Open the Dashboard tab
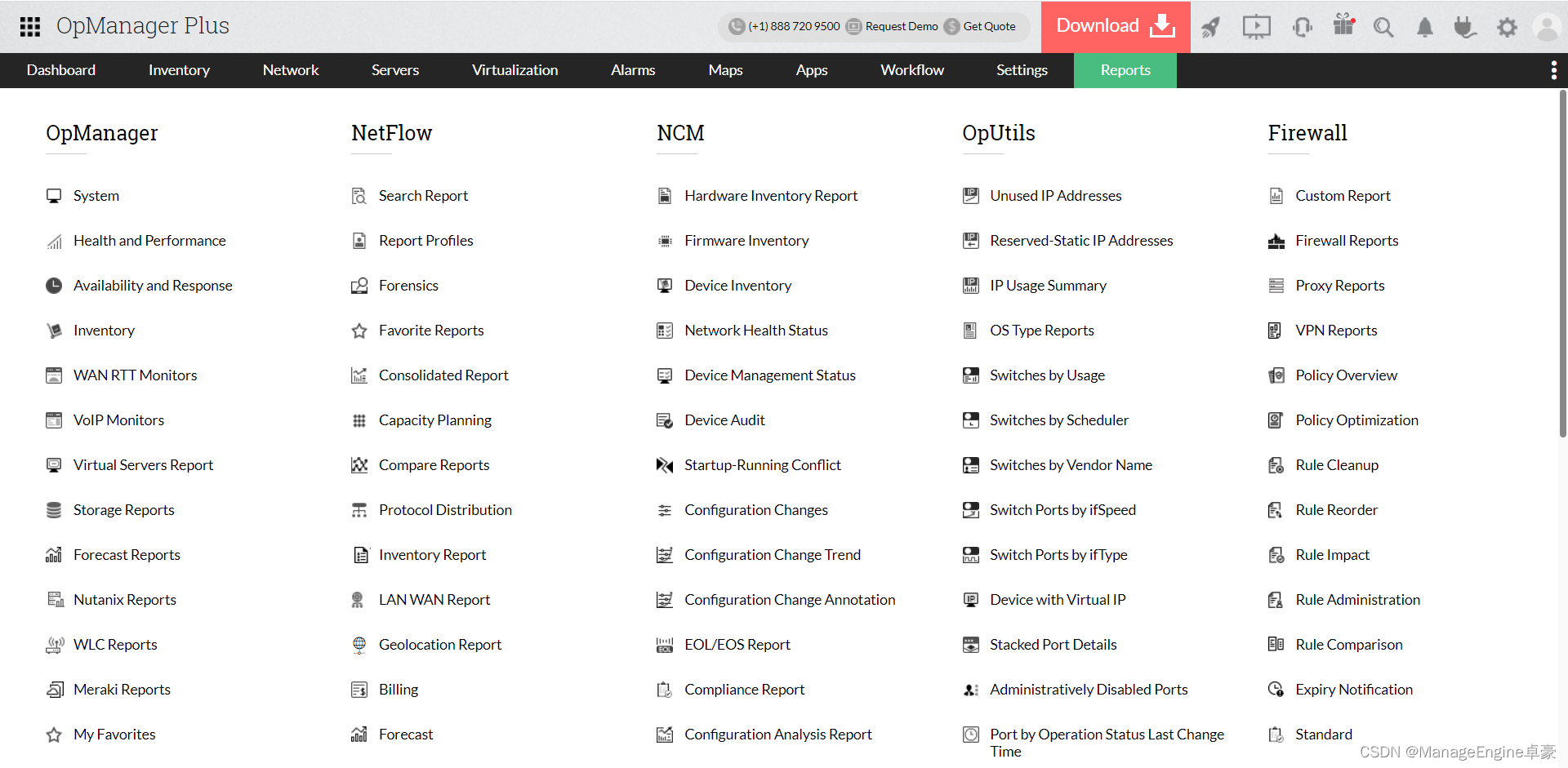The width and height of the screenshot is (1568, 768). coord(61,70)
